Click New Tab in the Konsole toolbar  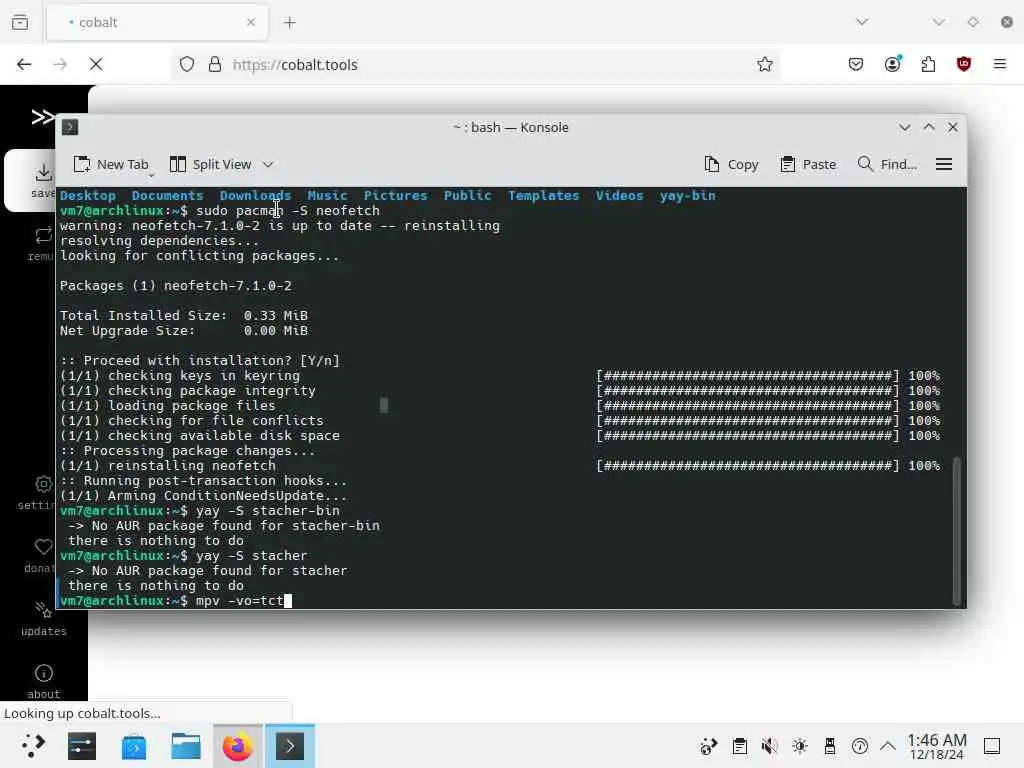[111, 165]
